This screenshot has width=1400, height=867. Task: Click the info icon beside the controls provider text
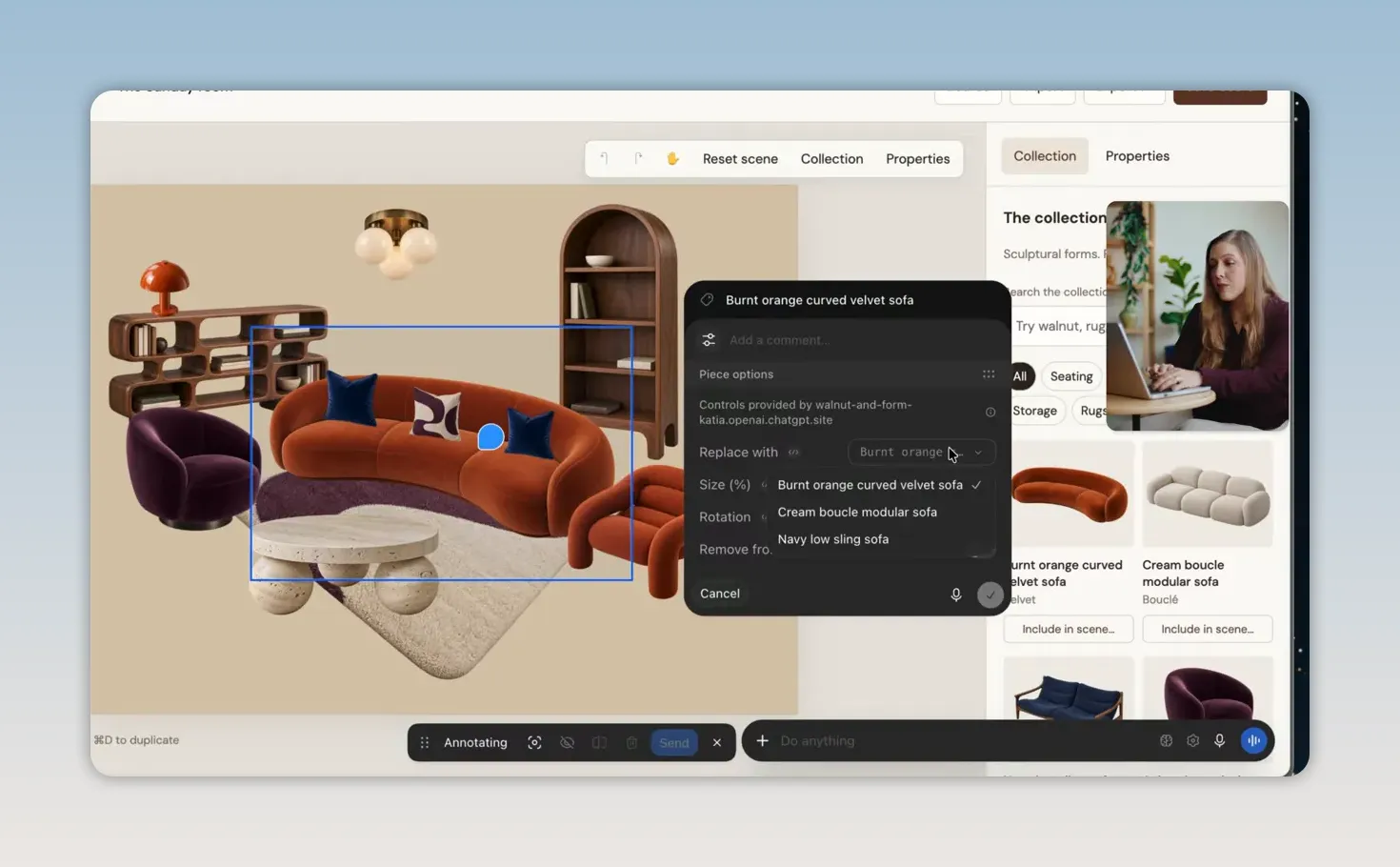pyautogui.click(x=990, y=413)
